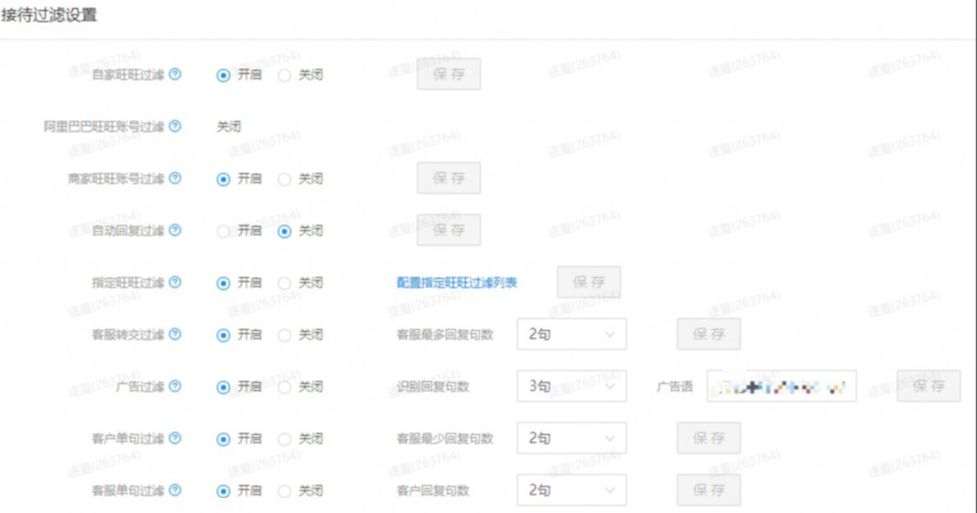Click the 客服转交过滤 label
This screenshot has height=513, width=977.
[x=128, y=335]
